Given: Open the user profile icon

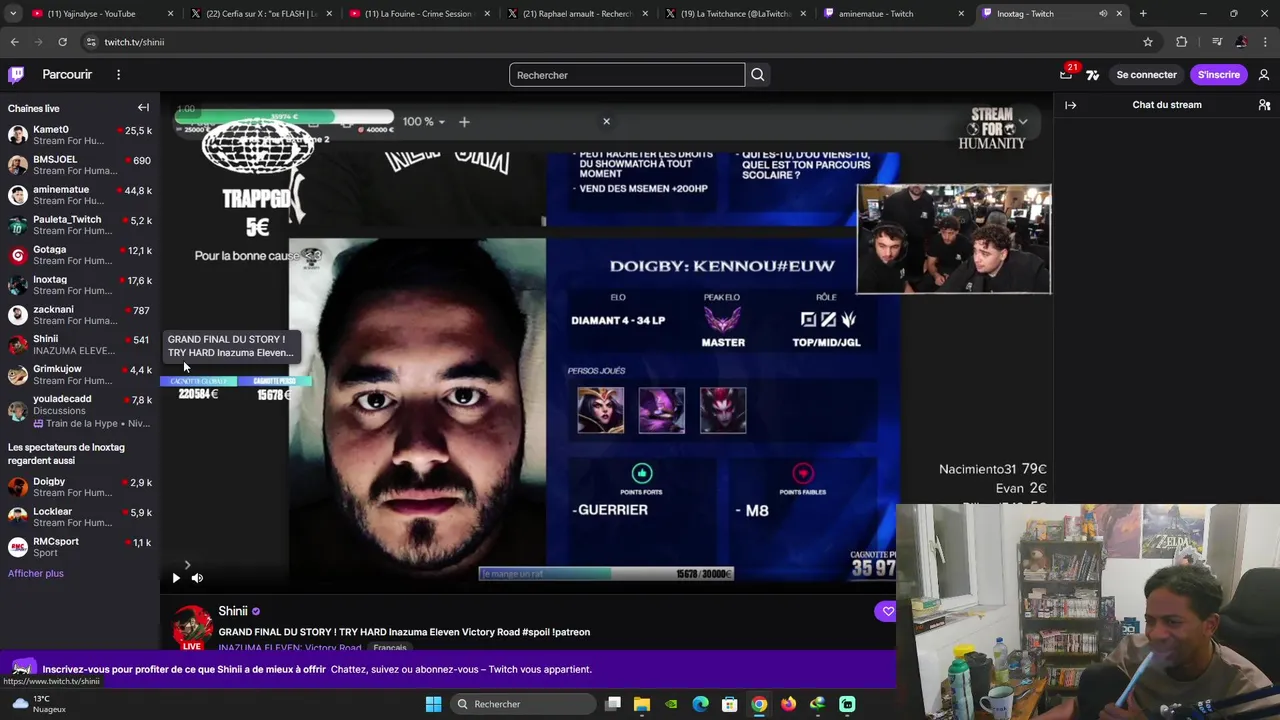Looking at the screenshot, I should [x=1264, y=75].
